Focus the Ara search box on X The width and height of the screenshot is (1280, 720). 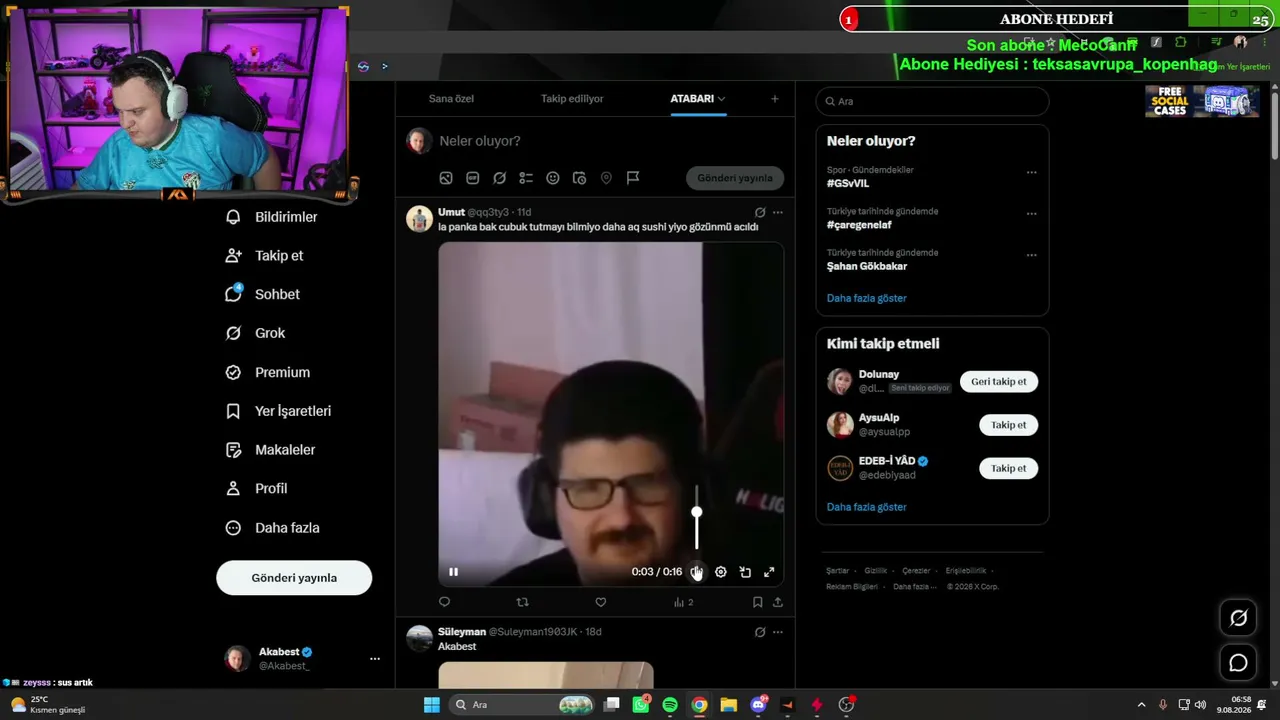pyautogui.click(x=932, y=101)
